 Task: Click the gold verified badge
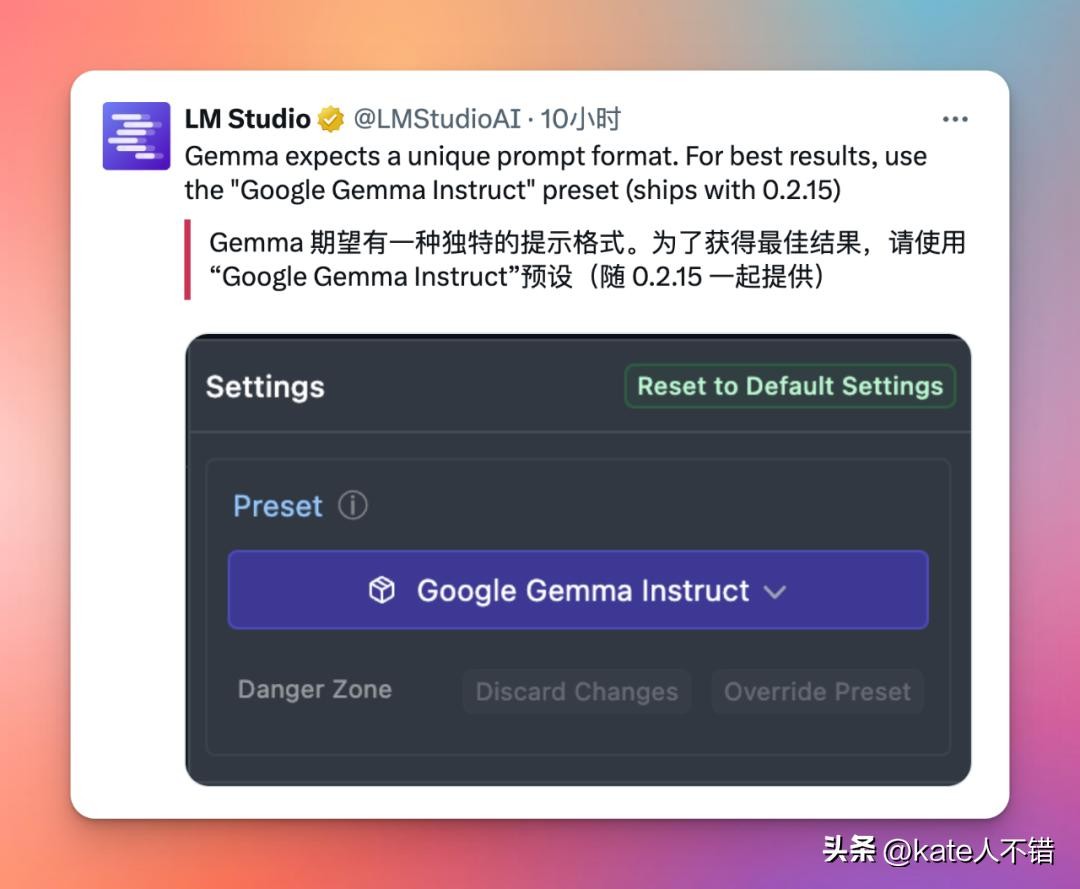pyautogui.click(x=331, y=120)
